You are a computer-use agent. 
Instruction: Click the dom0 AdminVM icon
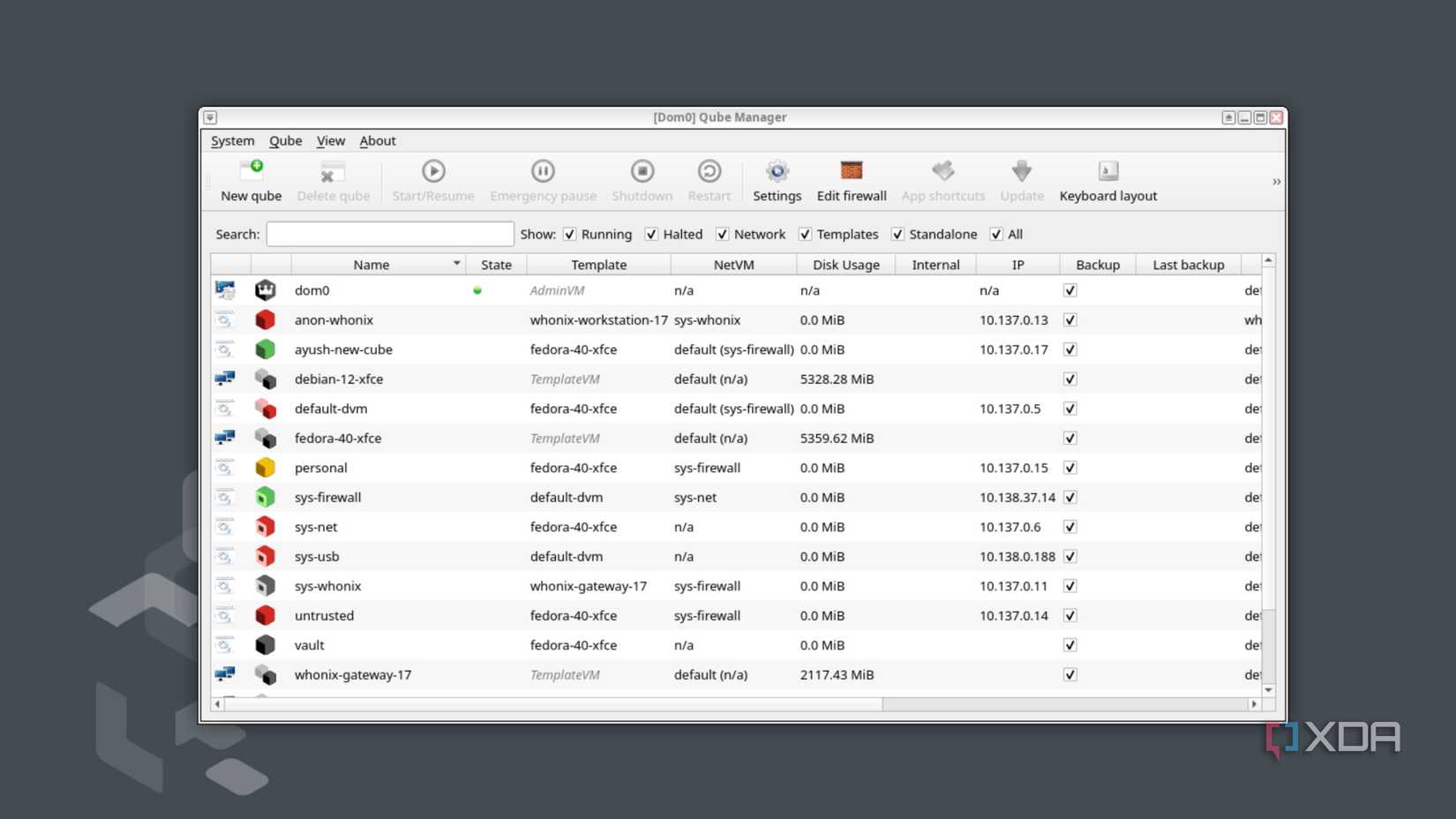click(265, 289)
